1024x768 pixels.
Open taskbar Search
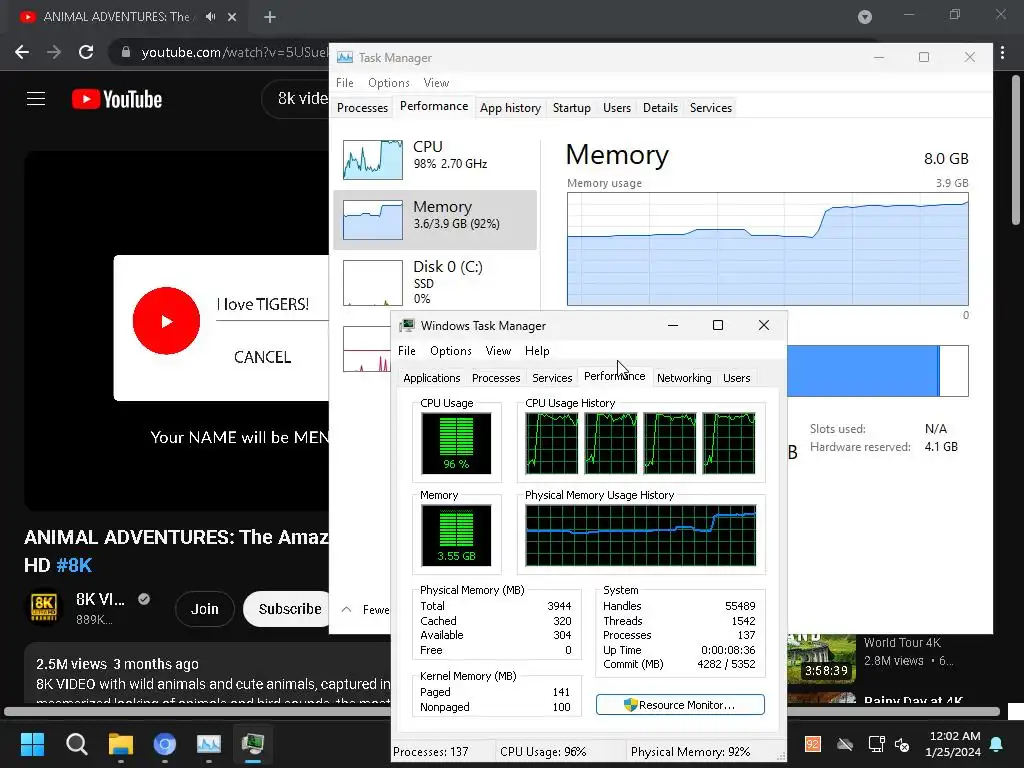[76, 744]
